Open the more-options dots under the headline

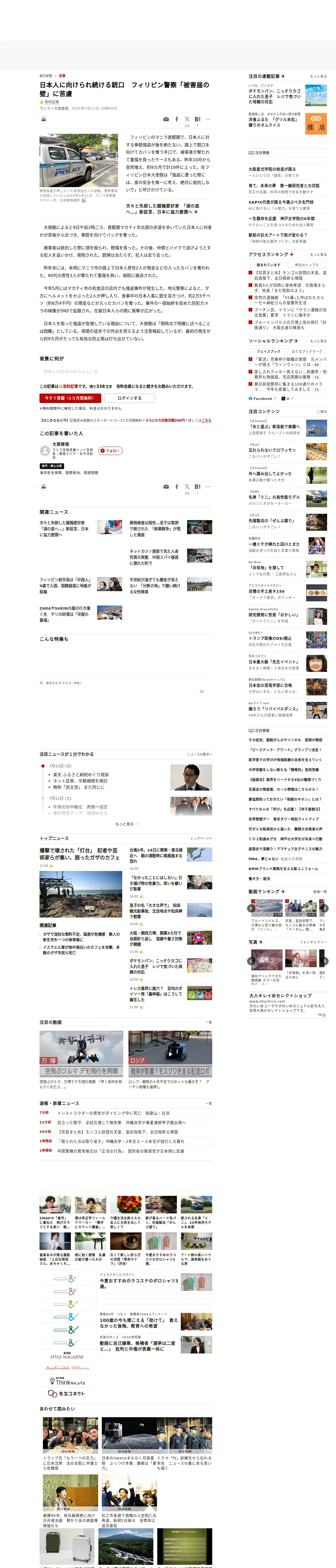tap(208, 119)
